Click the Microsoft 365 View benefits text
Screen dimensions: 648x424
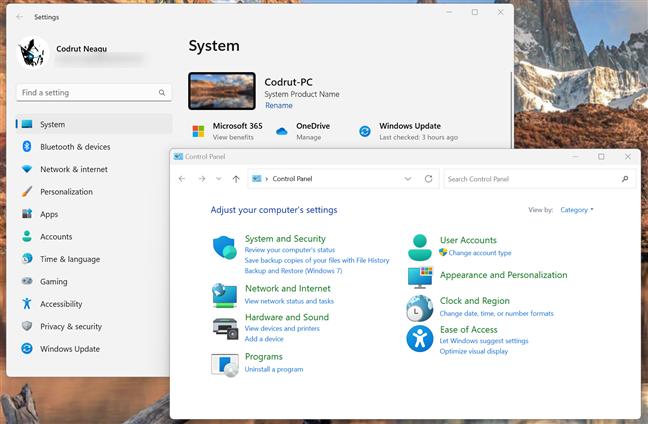233,137
